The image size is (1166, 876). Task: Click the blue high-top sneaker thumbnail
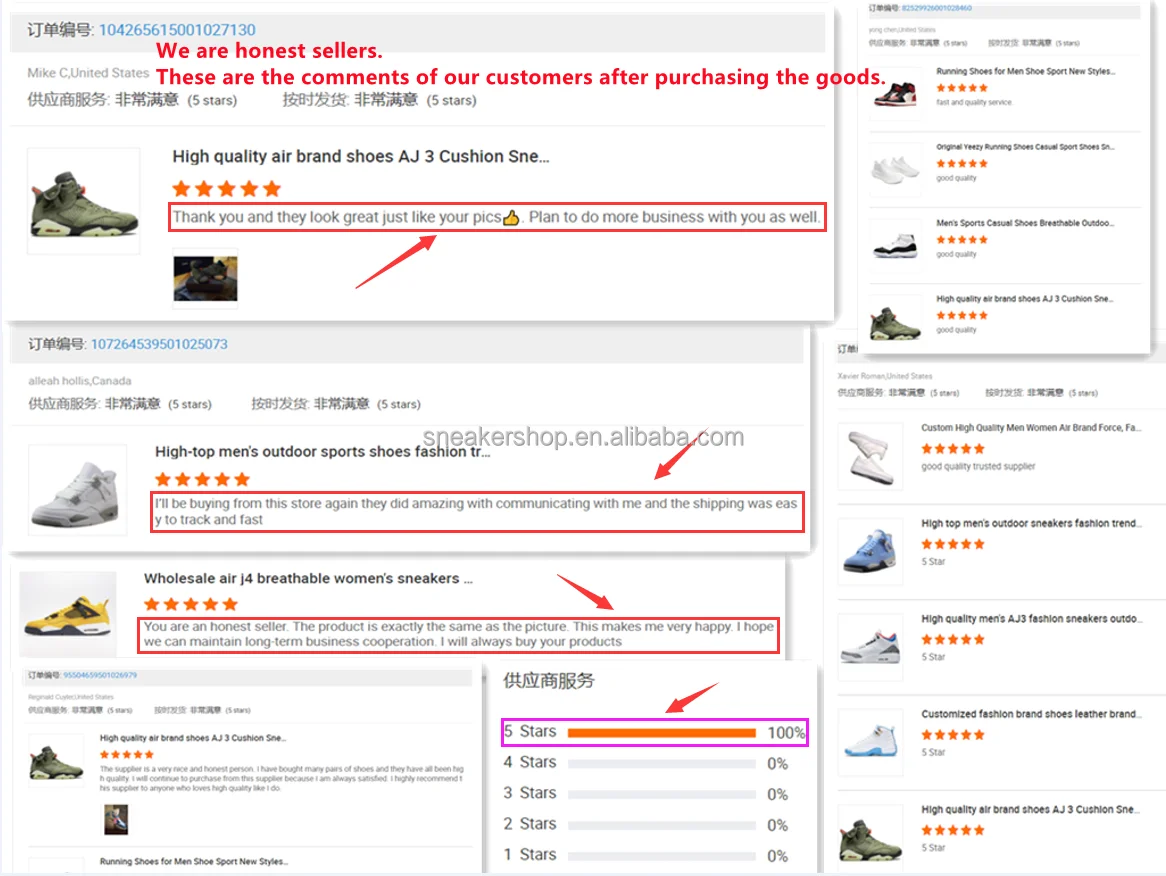click(x=870, y=551)
